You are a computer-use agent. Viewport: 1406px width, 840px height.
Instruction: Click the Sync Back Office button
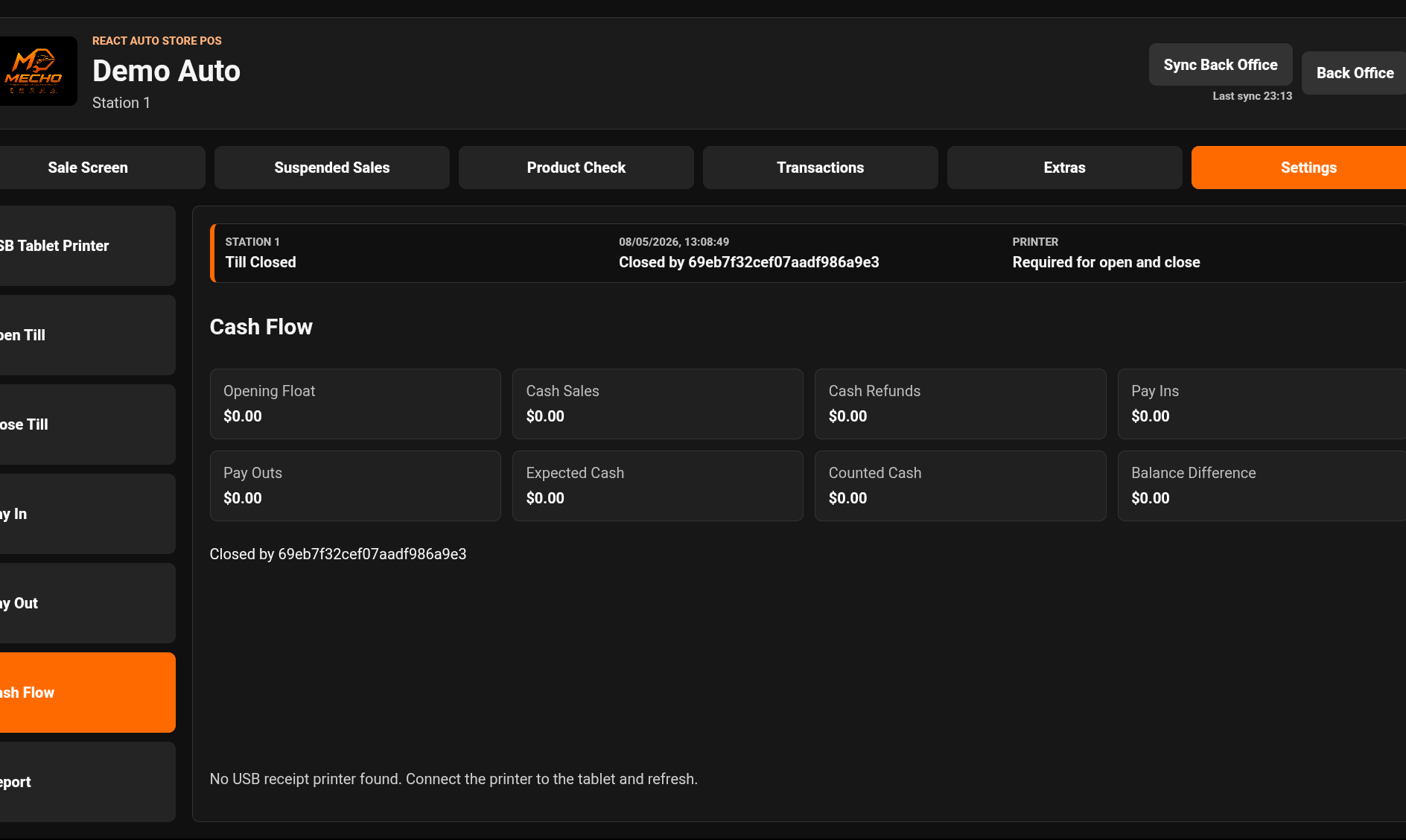click(x=1221, y=65)
